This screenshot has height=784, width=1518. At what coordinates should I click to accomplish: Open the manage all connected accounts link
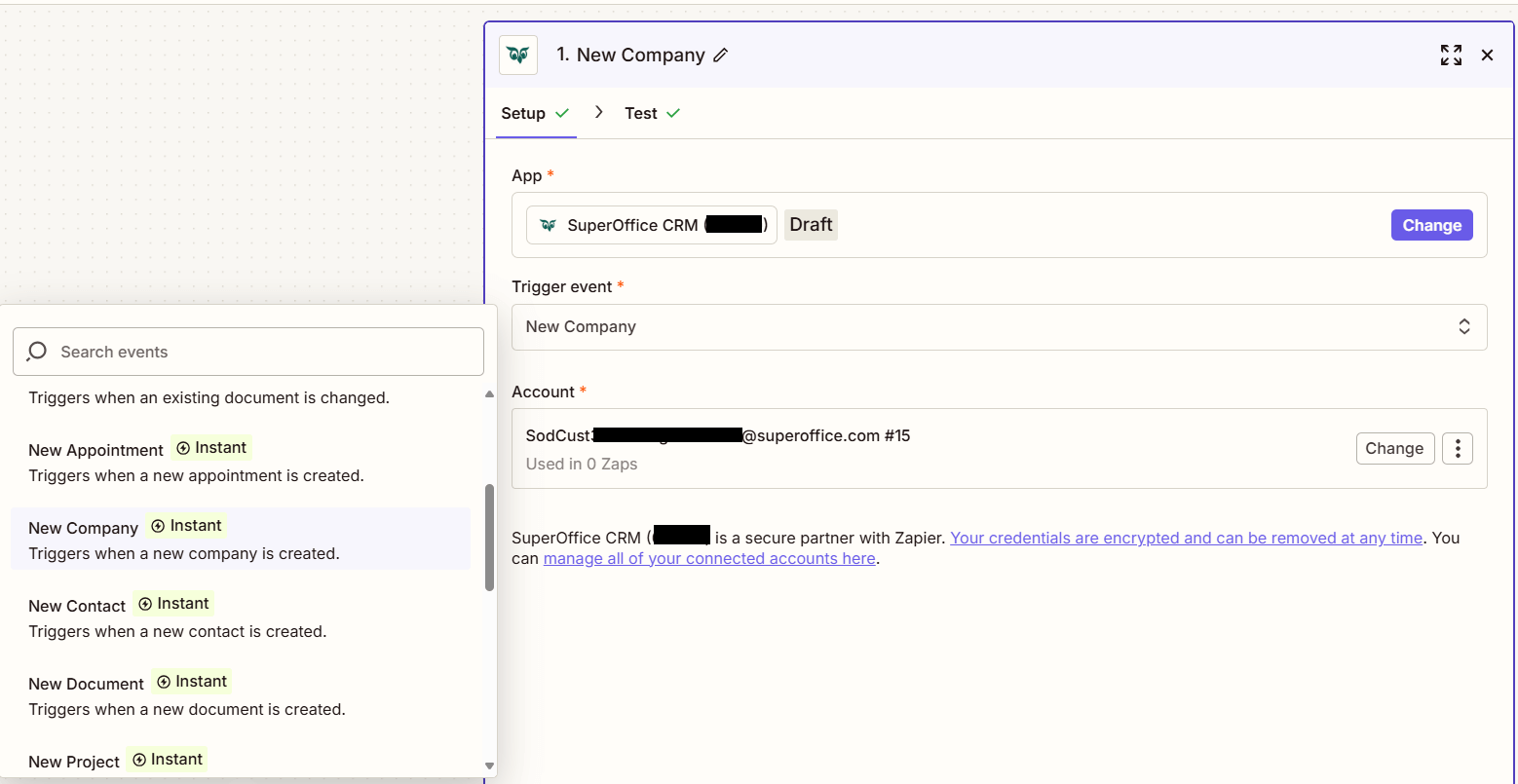click(708, 557)
